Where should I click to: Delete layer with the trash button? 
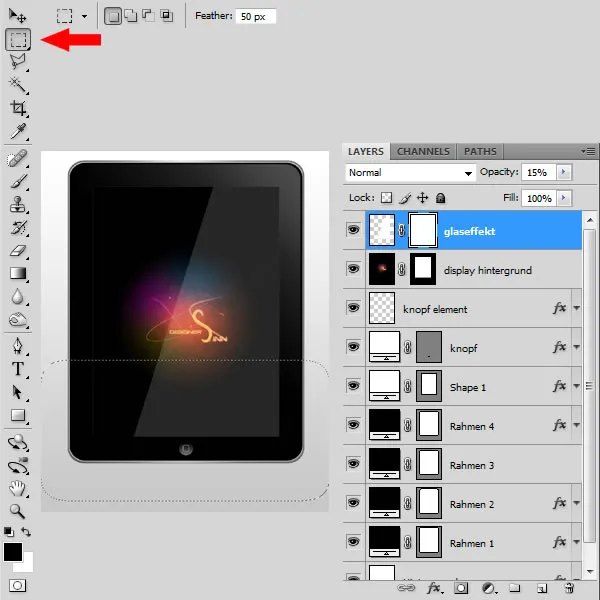point(569,588)
